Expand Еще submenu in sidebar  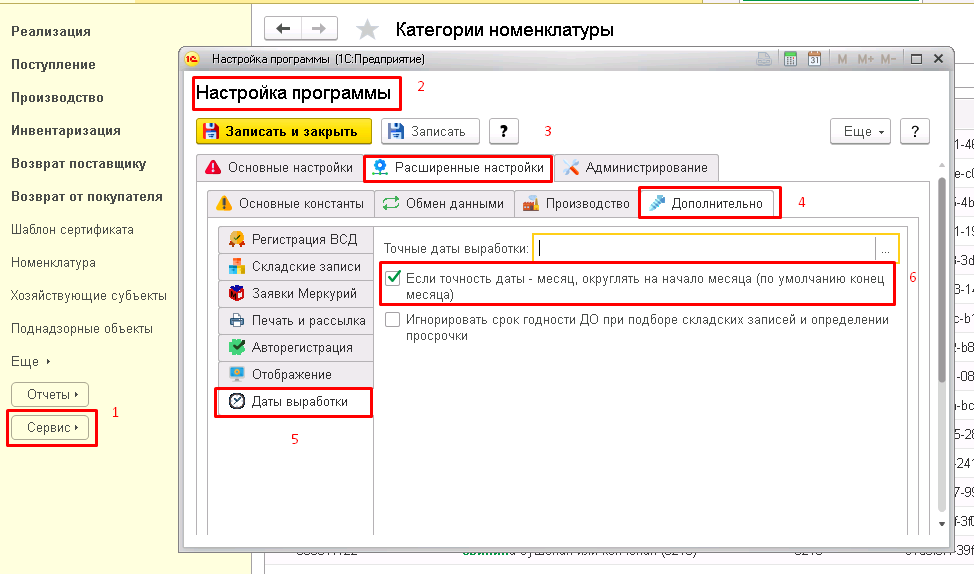pos(30,362)
